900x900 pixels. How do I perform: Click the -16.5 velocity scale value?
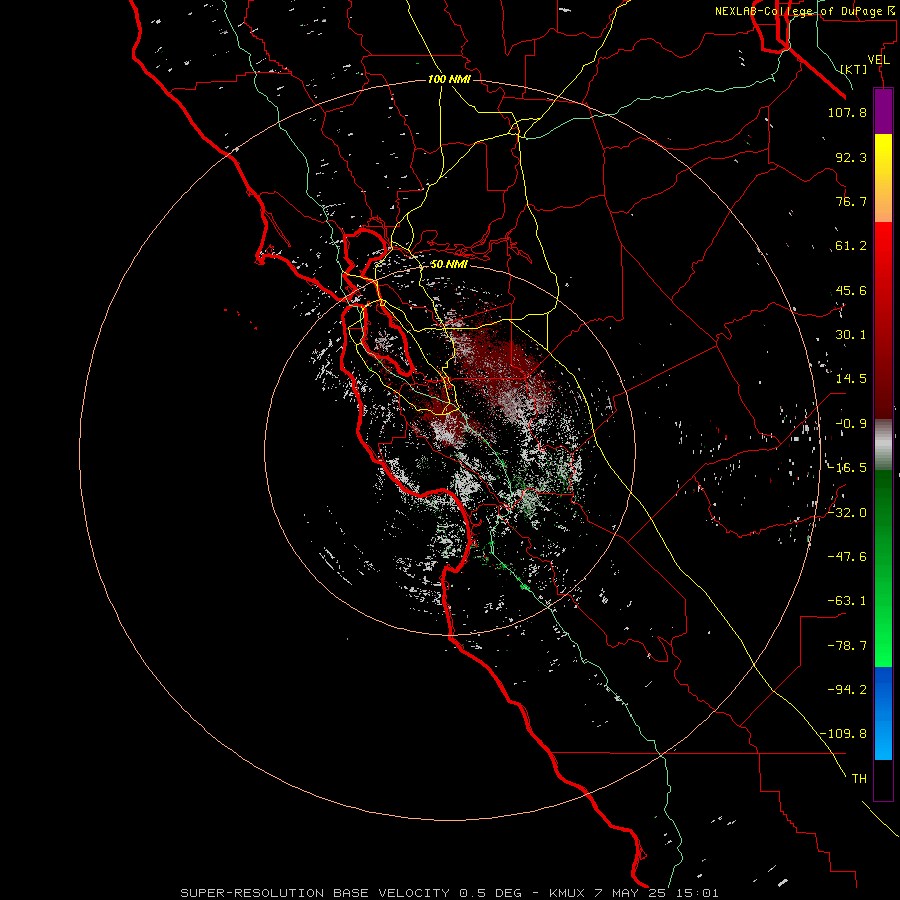point(847,468)
